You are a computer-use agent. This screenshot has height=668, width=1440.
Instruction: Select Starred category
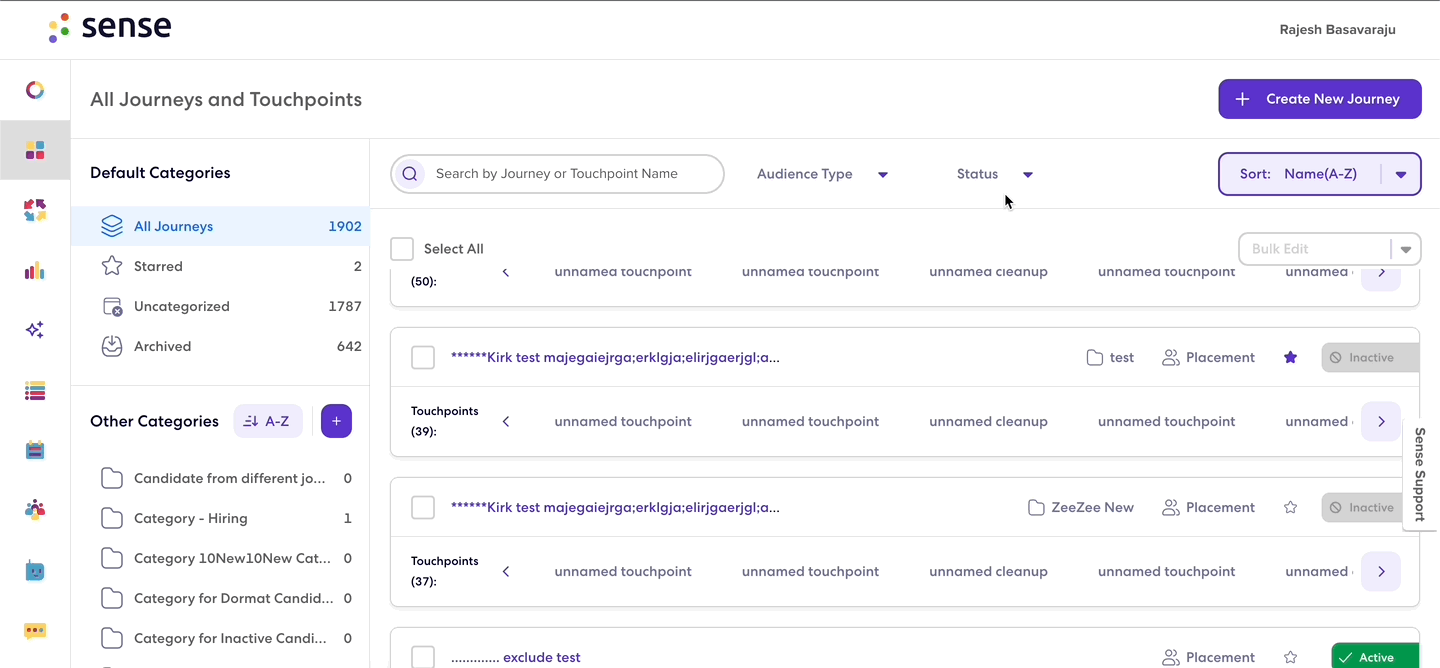pos(220,266)
